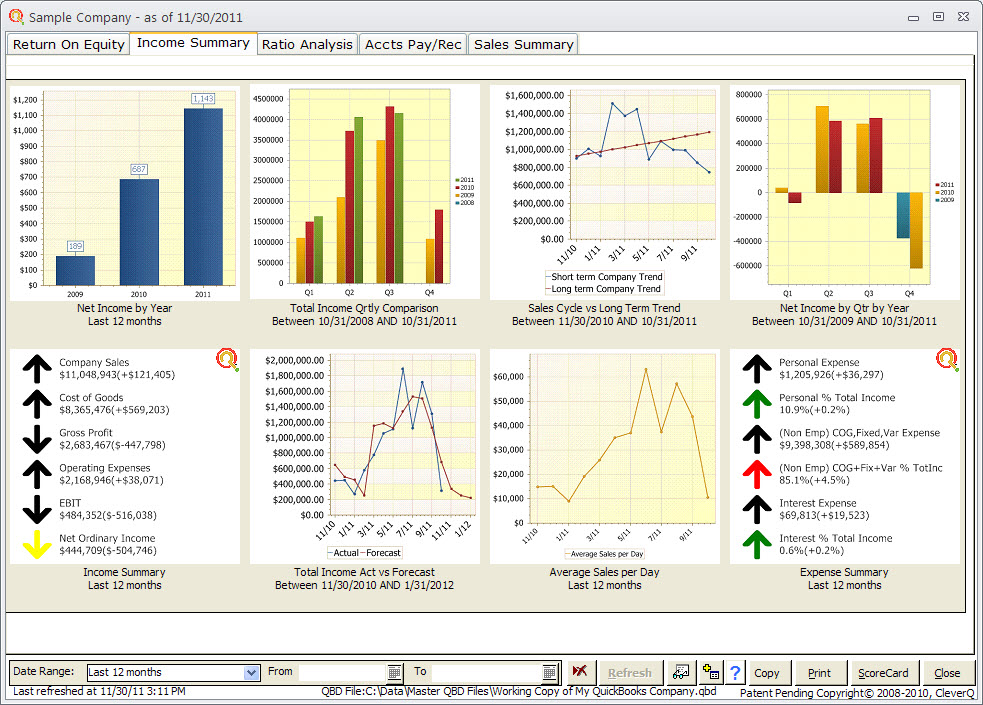This screenshot has width=983, height=705.
Task: Click the add new chart icon
Action: tap(712, 672)
